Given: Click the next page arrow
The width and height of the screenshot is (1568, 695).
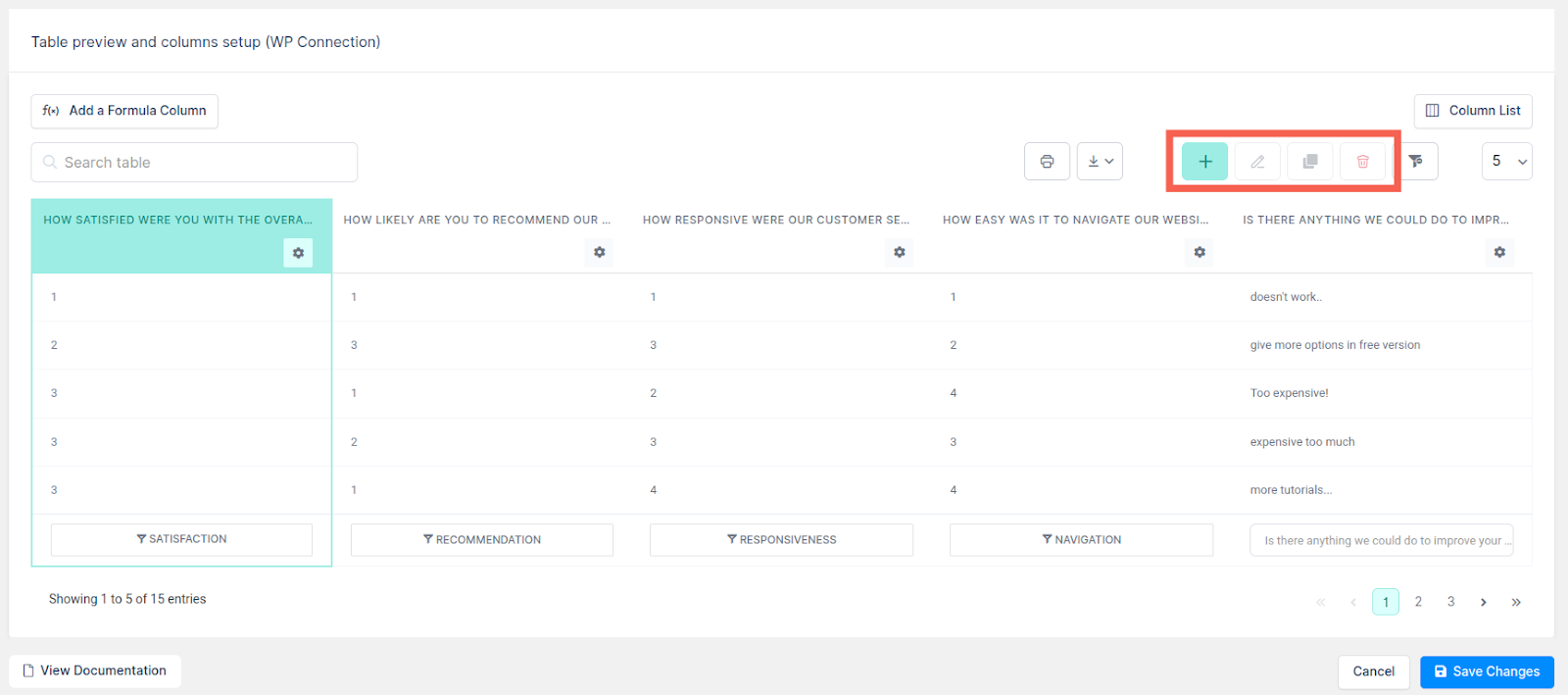Looking at the screenshot, I should (1484, 602).
